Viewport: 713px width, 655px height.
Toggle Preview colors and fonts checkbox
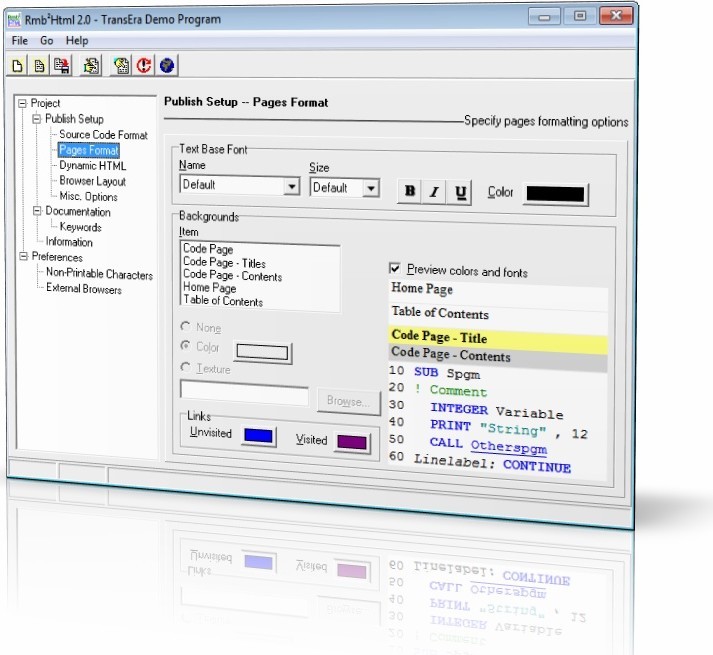coord(395,268)
